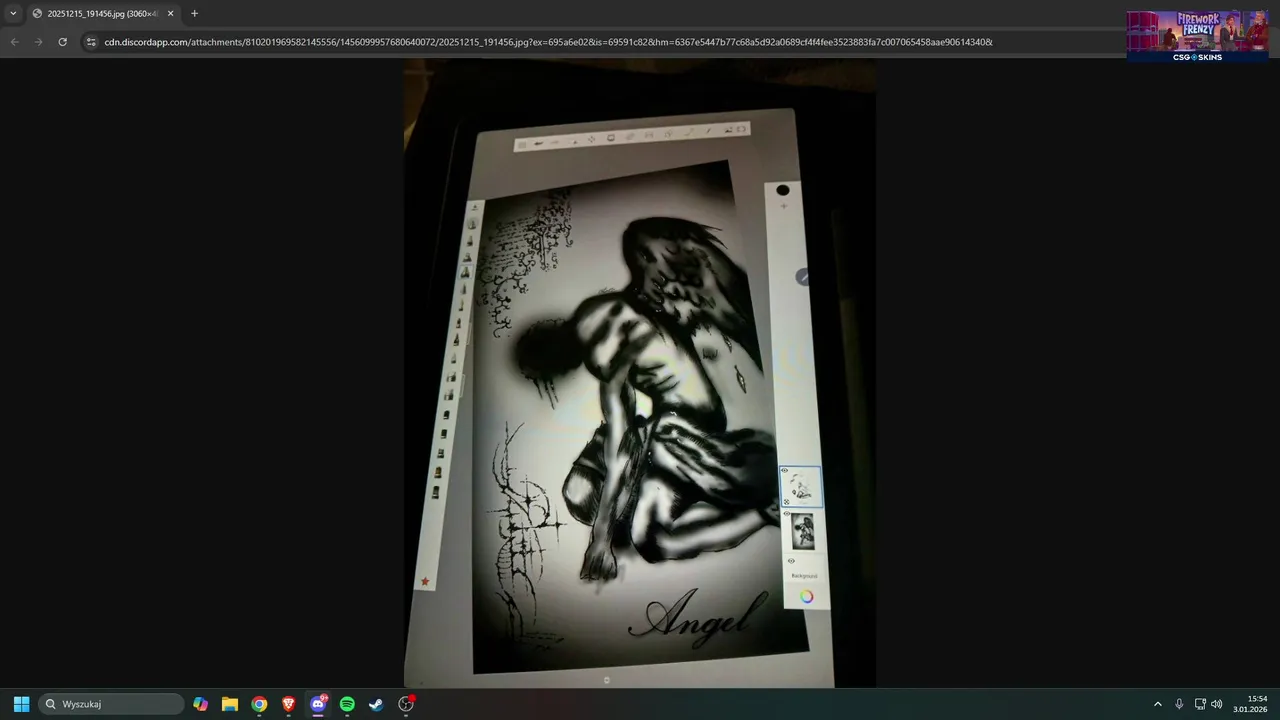
Task: Switch to Google Chrome on the taskbar
Action: 259,704
